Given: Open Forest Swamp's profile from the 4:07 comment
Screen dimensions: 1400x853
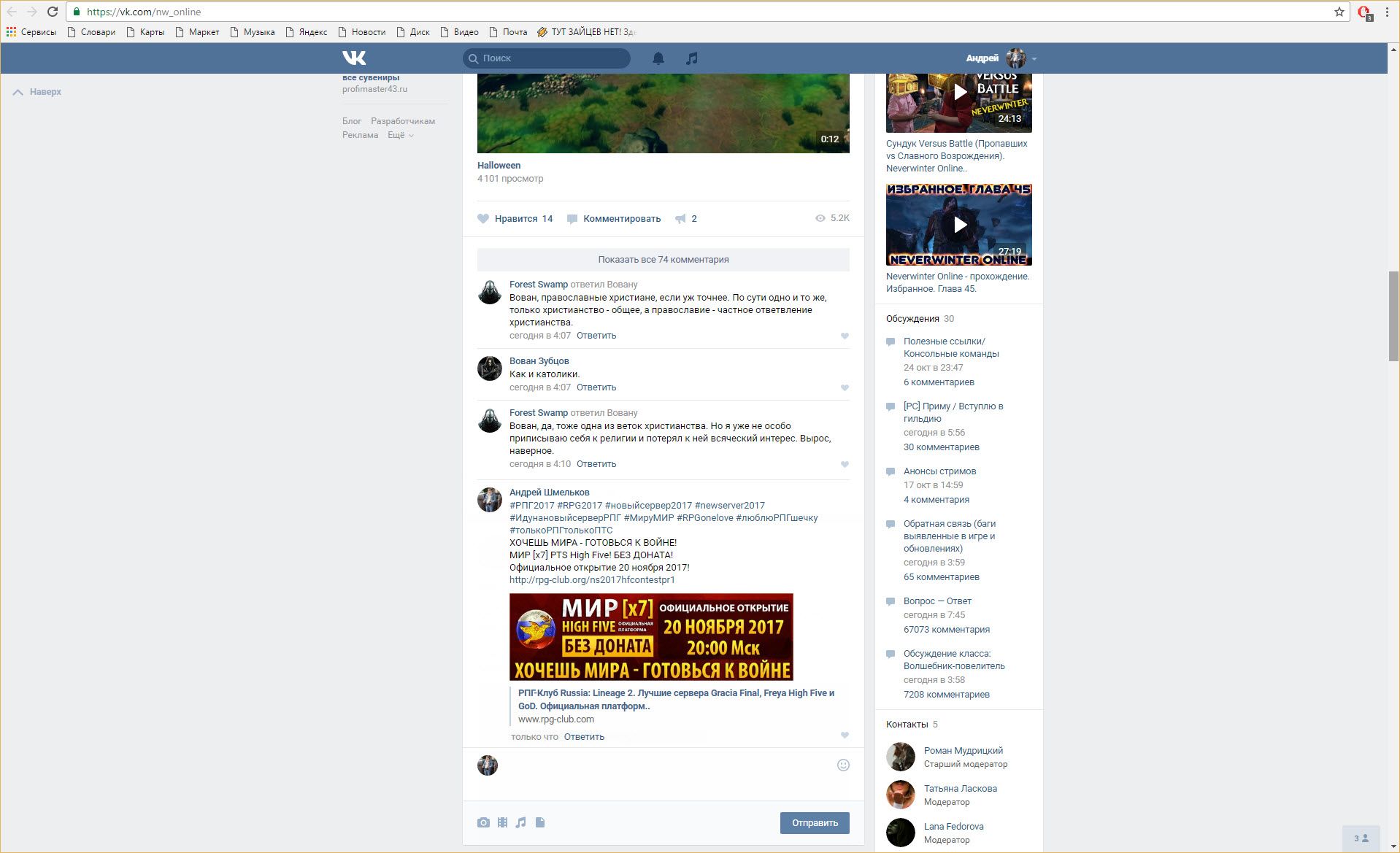Looking at the screenshot, I should click(539, 285).
